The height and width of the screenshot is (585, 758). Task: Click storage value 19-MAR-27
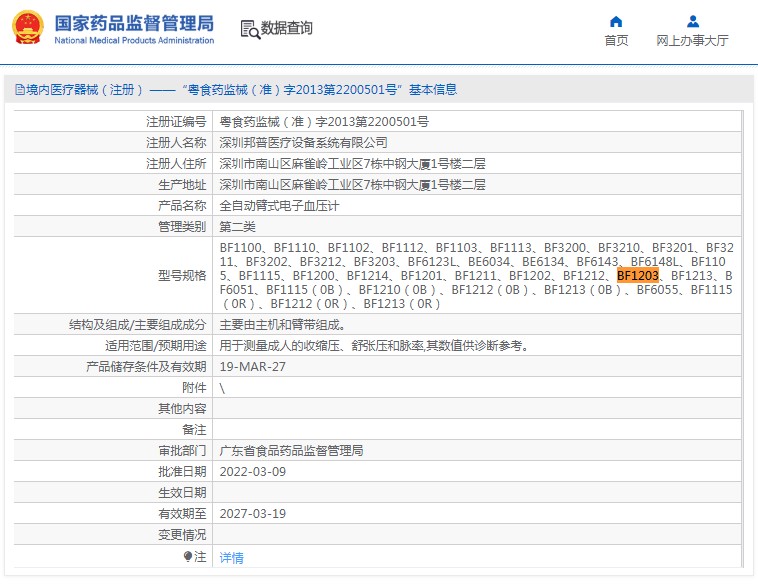[x=252, y=366]
